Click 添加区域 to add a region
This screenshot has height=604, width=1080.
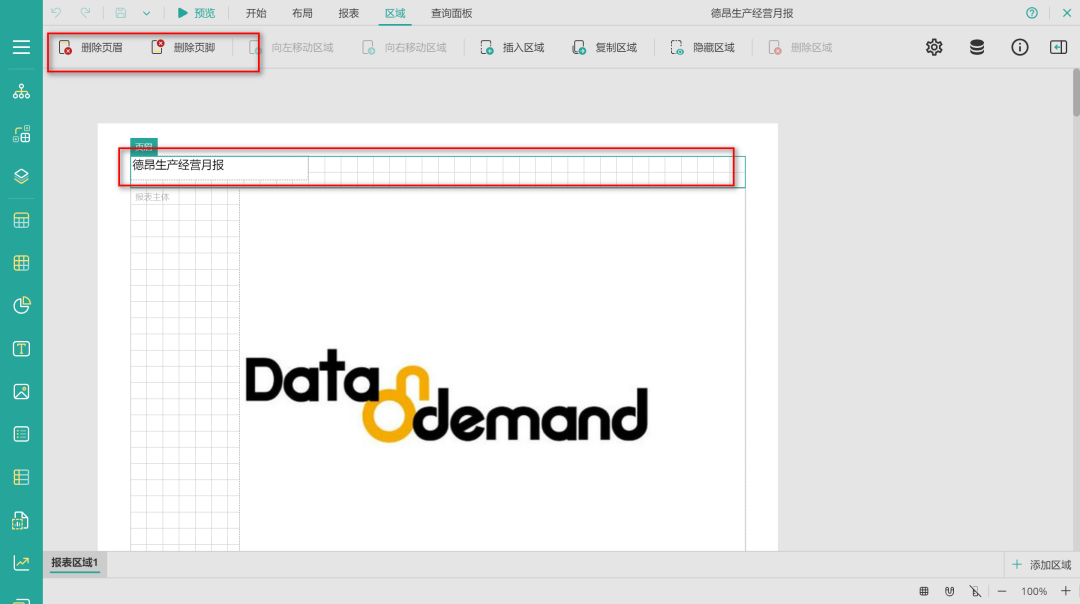point(1041,565)
